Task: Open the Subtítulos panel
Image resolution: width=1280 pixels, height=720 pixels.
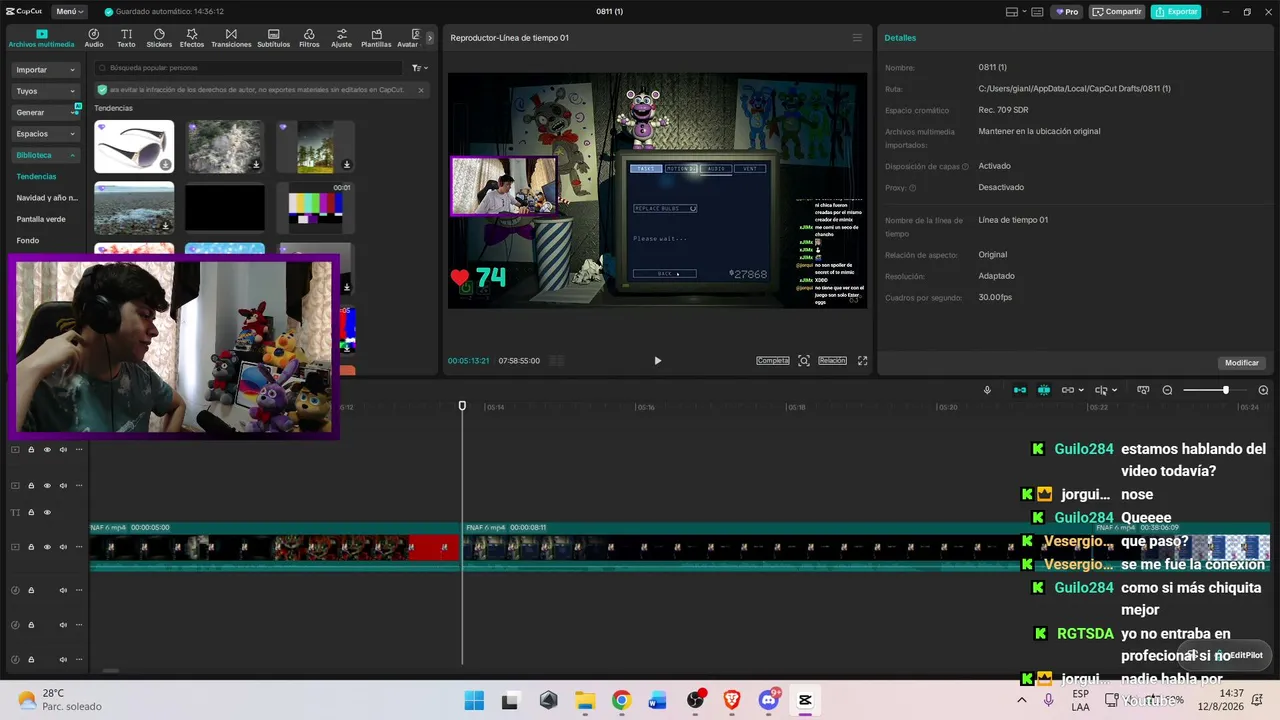Action: [273, 38]
